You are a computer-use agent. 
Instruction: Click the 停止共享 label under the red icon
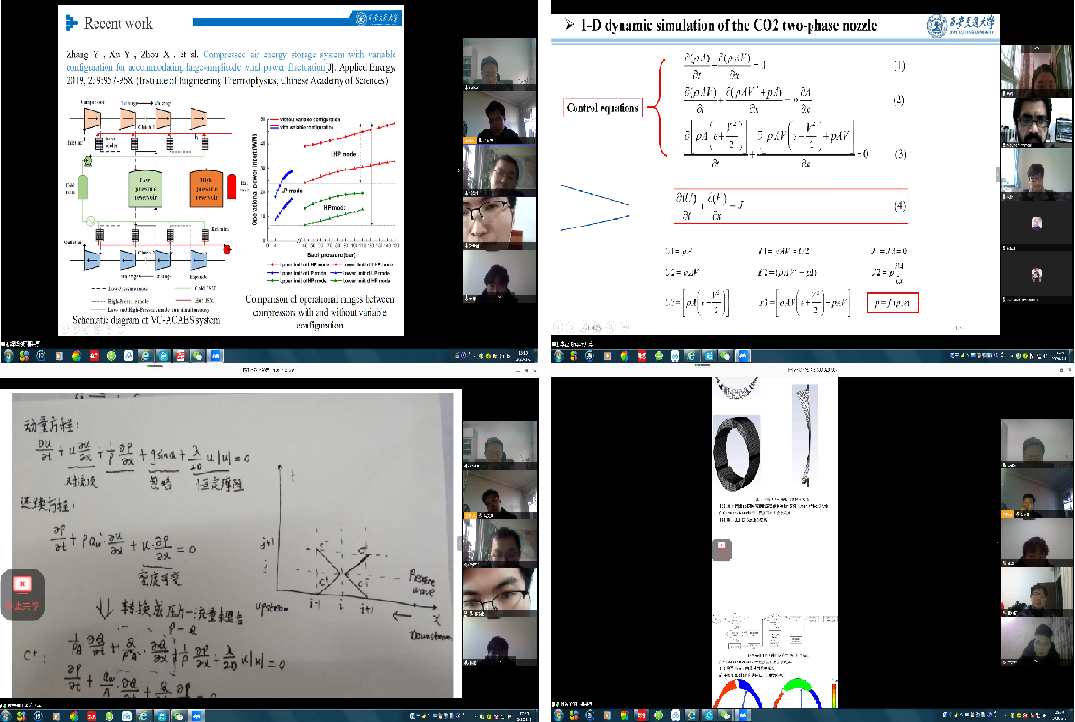pos(24,606)
